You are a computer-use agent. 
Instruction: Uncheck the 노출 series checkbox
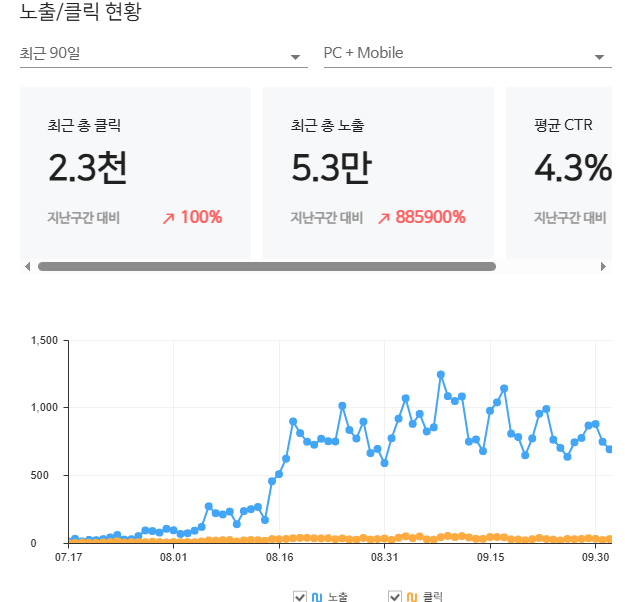coord(299,597)
